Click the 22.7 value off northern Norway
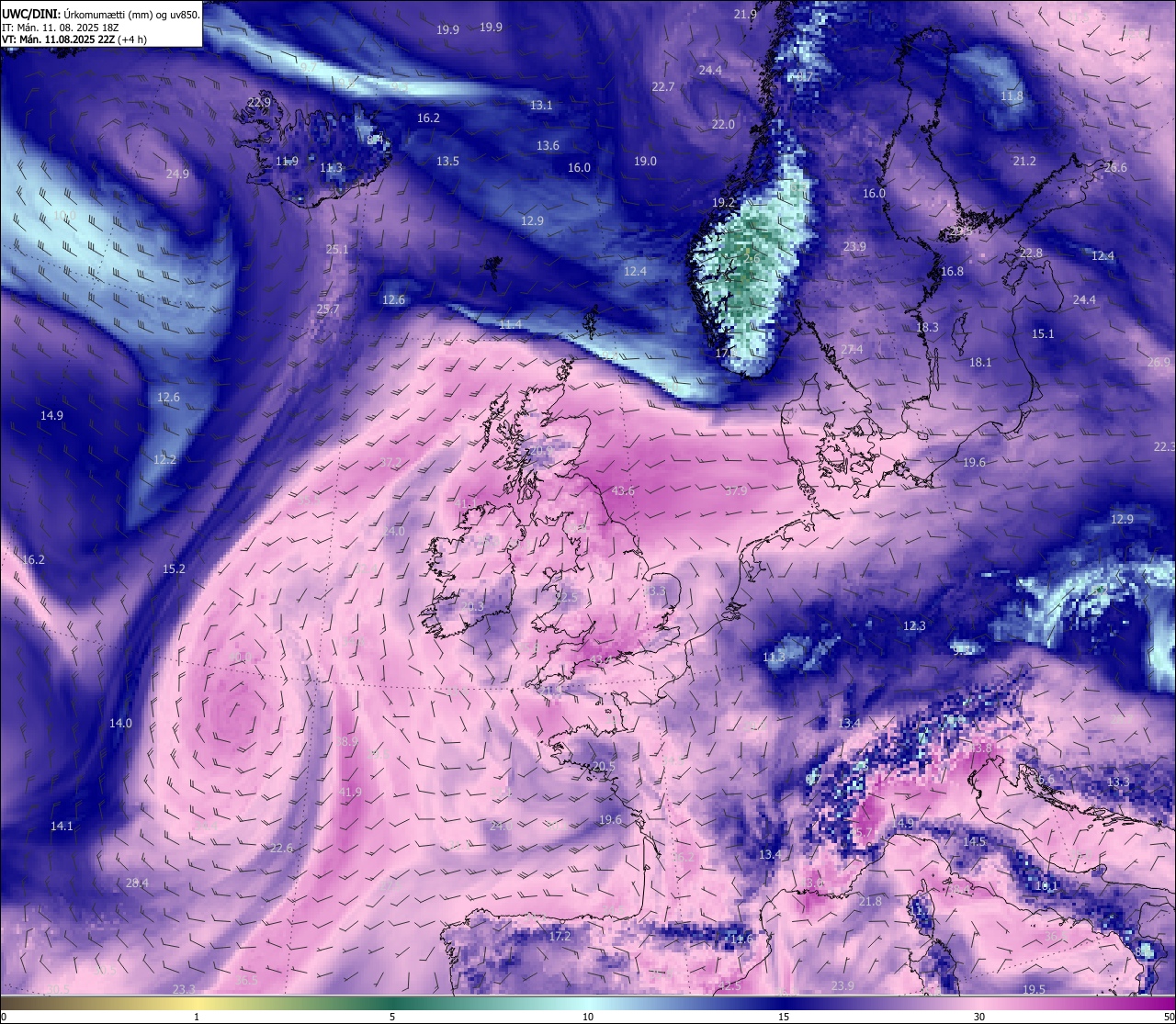The image size is (1176, 1024). pyautogui.click(x=663, y=87)
